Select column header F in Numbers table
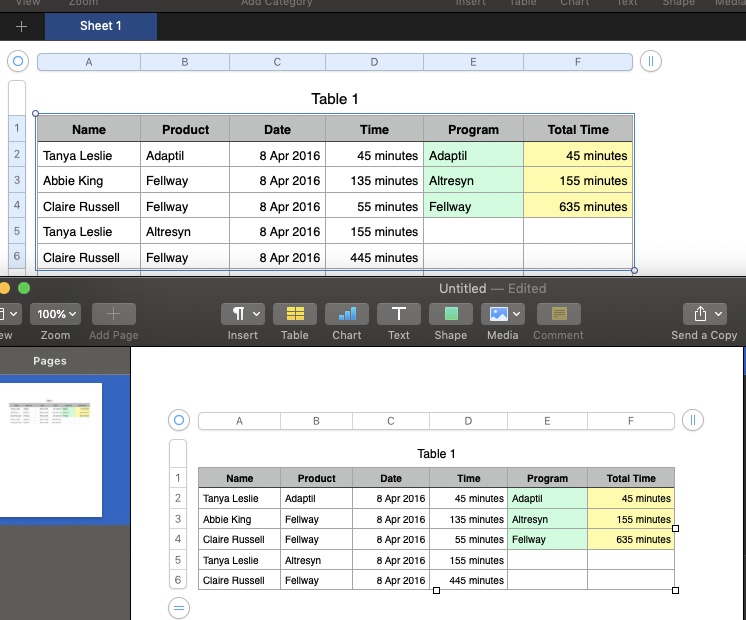The height and width of the screenshot is (620, 746). 577,62
